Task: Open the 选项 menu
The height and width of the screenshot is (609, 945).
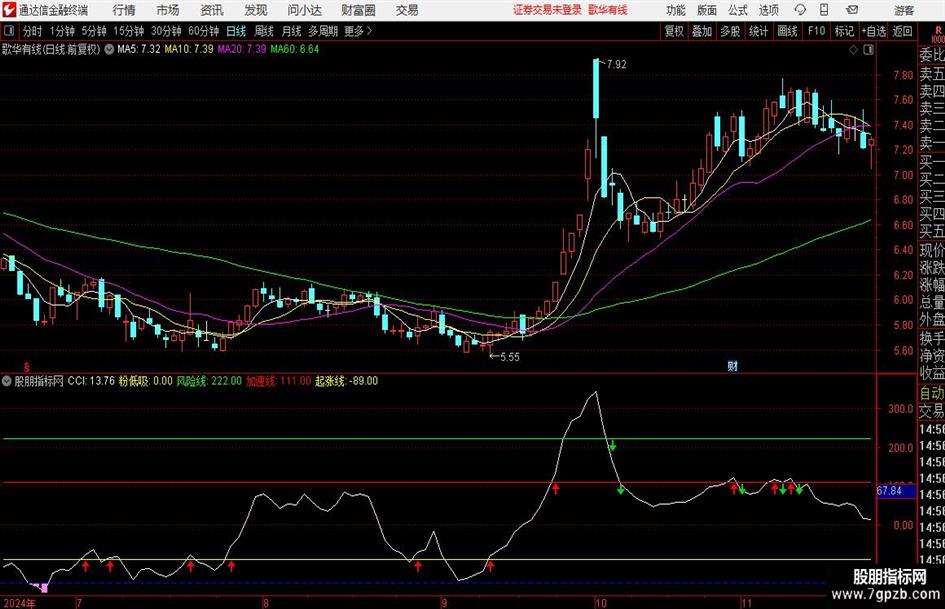Action: coord(768,10)
